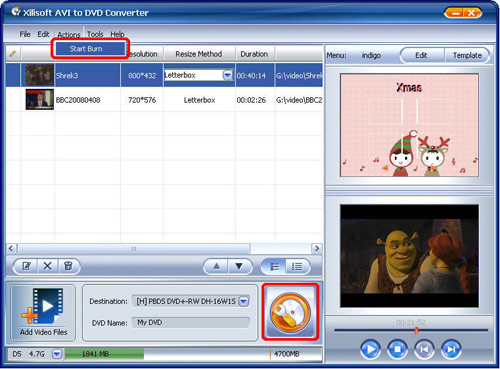Click the edit file properties icon

[x=26, y=266]
